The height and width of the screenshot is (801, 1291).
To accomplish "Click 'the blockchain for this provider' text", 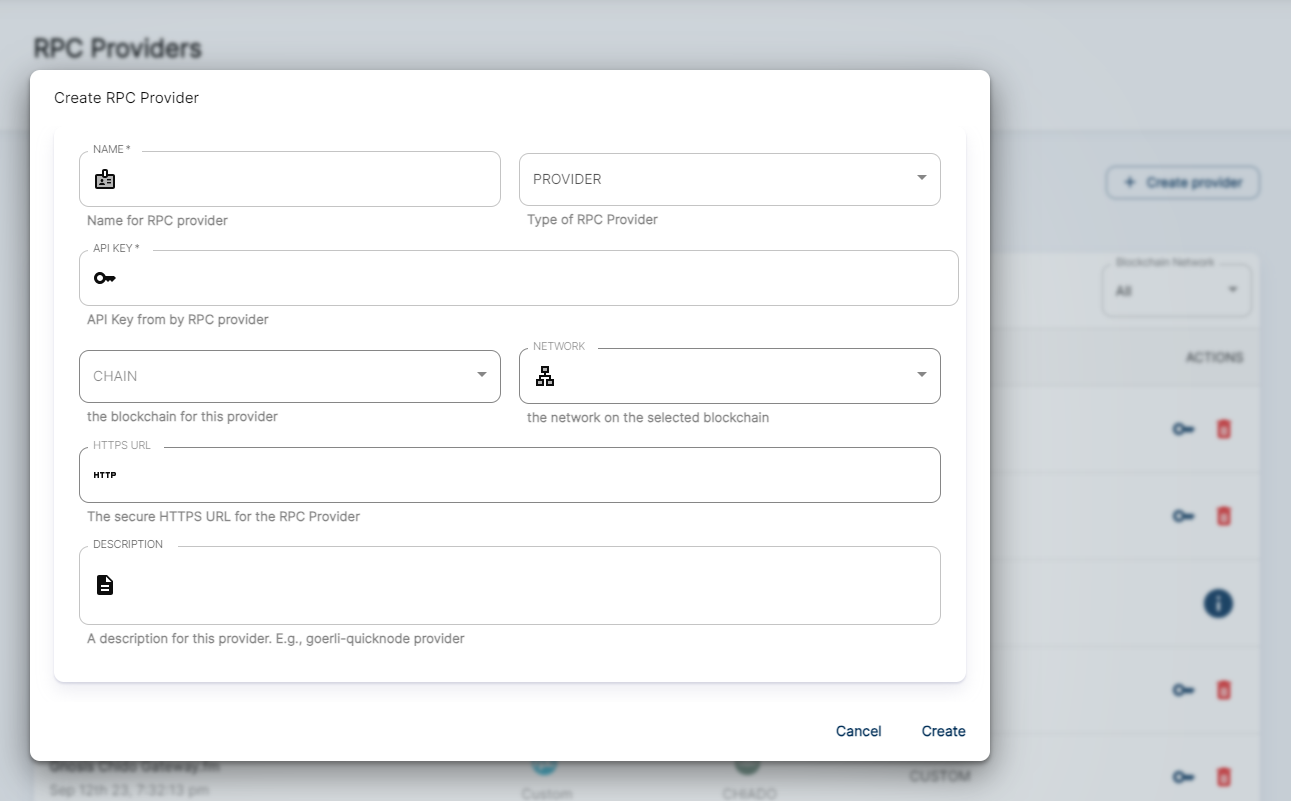I will coord(183,416).
